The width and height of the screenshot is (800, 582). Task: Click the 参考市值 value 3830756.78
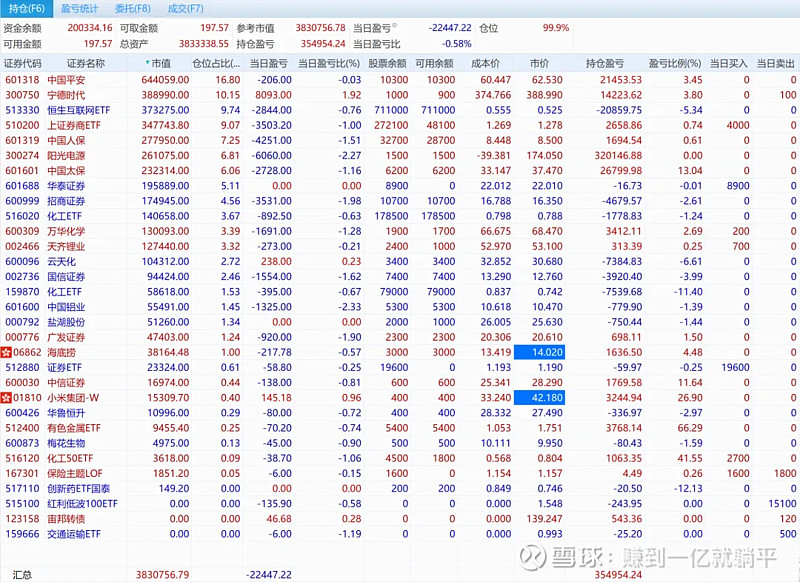[x=320, y=28]
